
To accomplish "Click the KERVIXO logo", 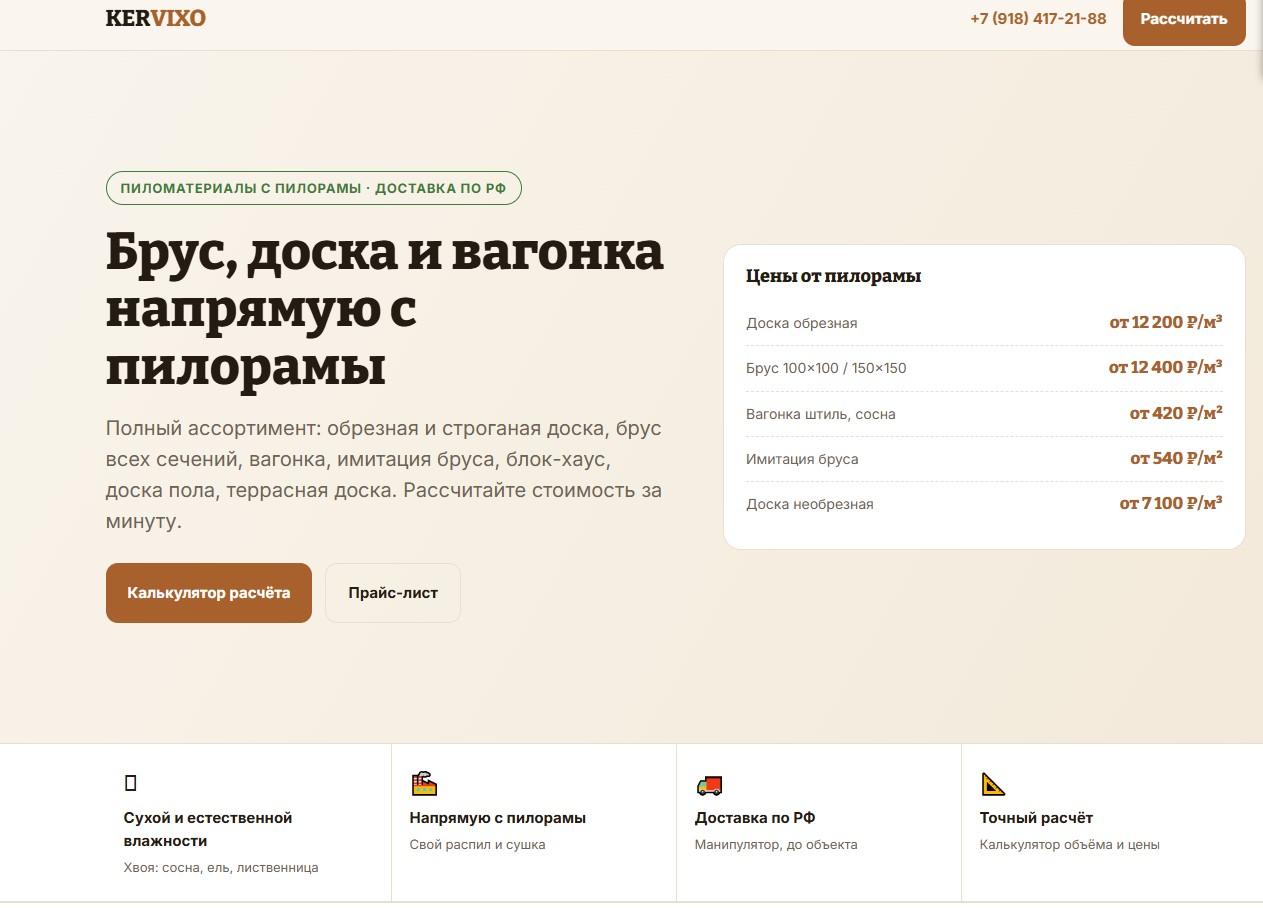I will tap(156, 18).
